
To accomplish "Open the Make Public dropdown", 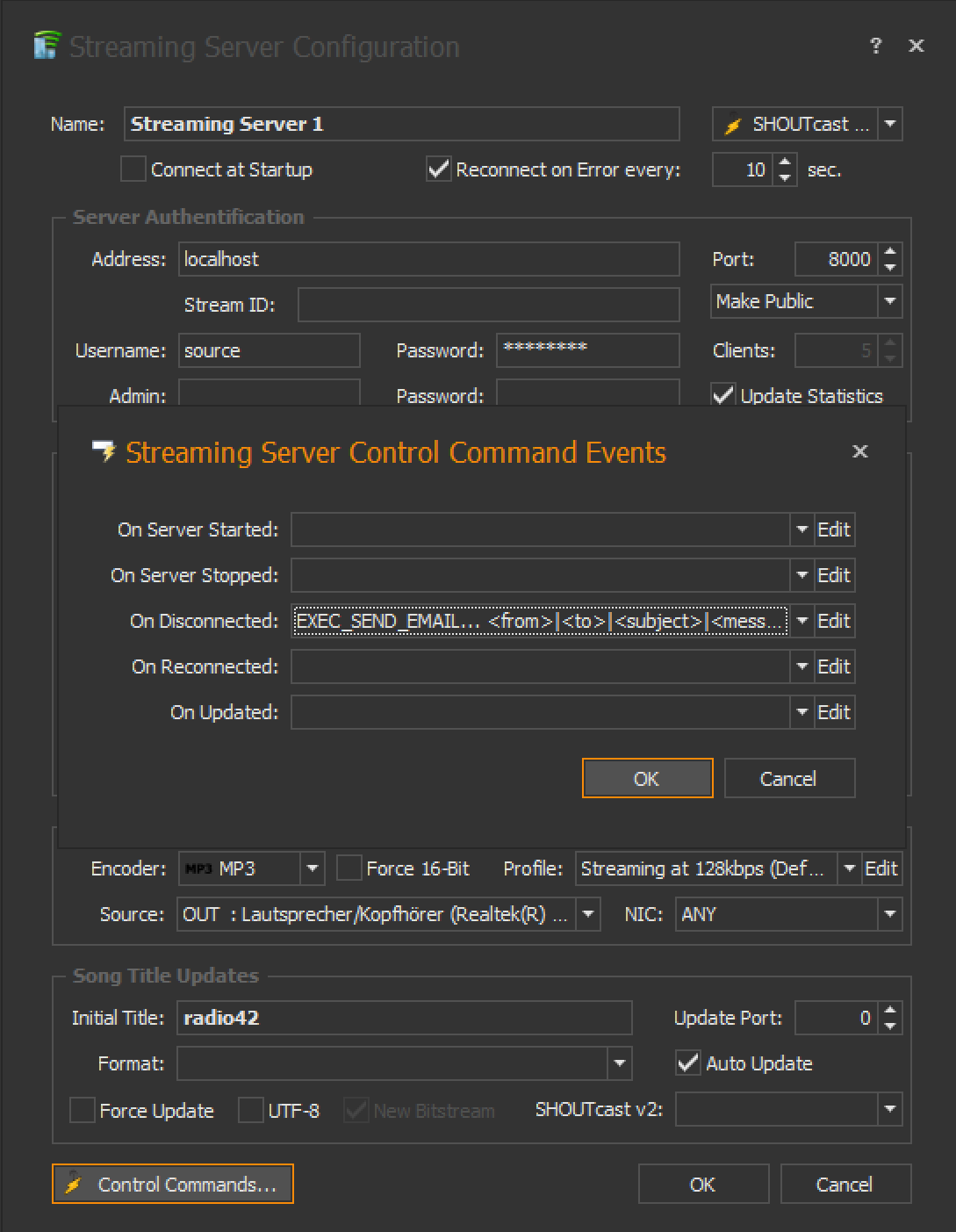I will click(890, 301).
